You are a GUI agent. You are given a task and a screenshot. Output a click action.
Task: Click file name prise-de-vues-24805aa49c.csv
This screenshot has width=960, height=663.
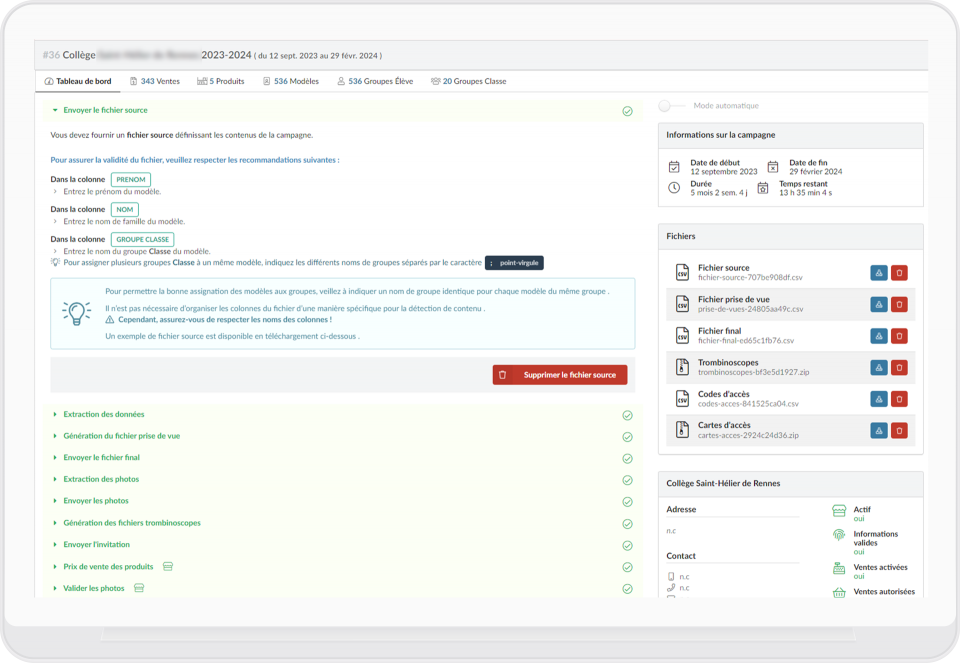pos(751,309)
